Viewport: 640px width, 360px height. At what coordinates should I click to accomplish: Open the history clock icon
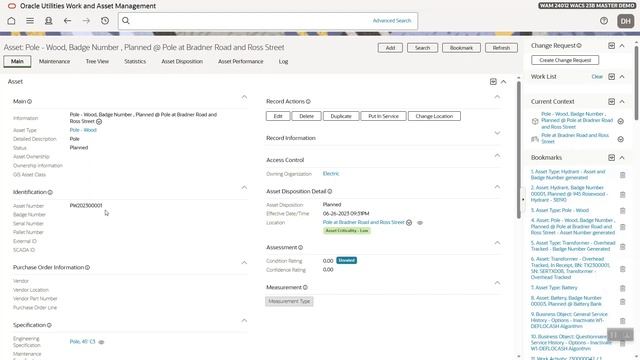[105, 20]
